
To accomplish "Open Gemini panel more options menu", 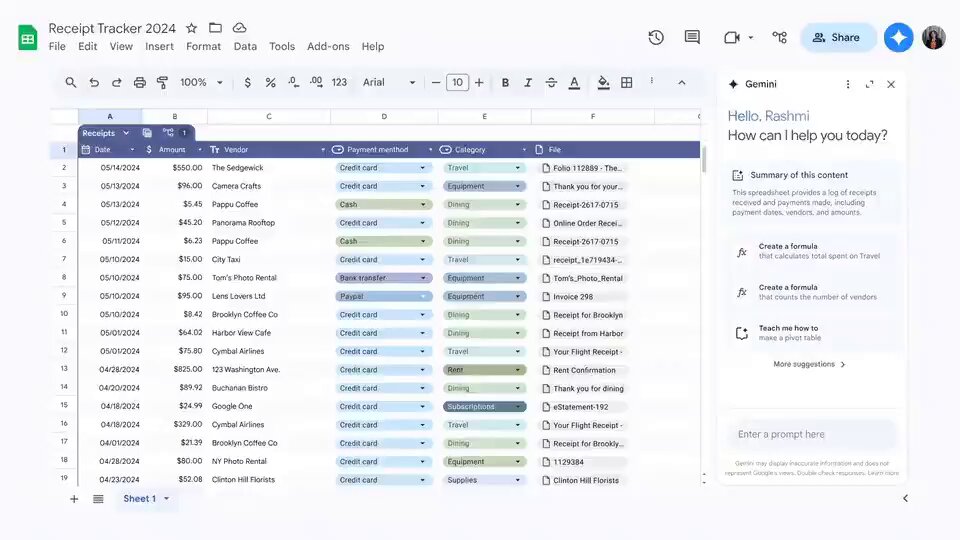I will point(847,84).
